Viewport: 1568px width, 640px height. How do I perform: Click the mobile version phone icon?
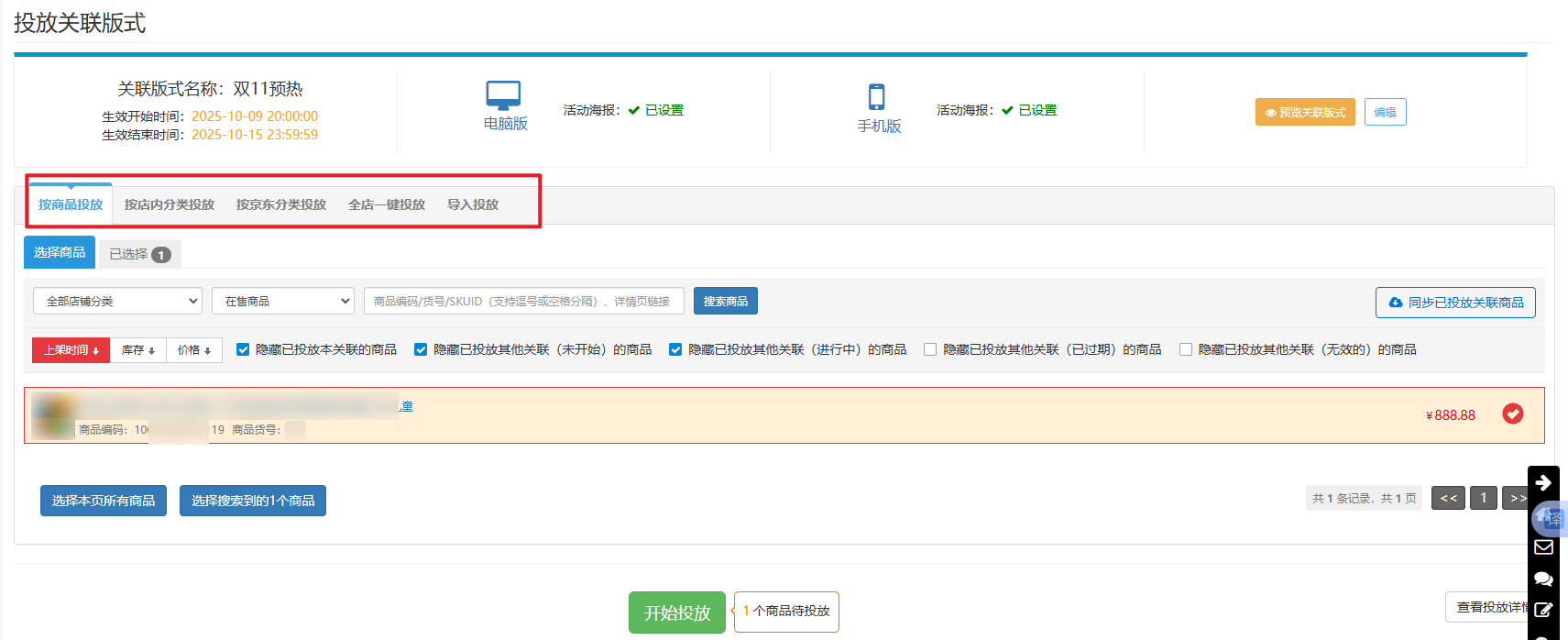(877, 96)
